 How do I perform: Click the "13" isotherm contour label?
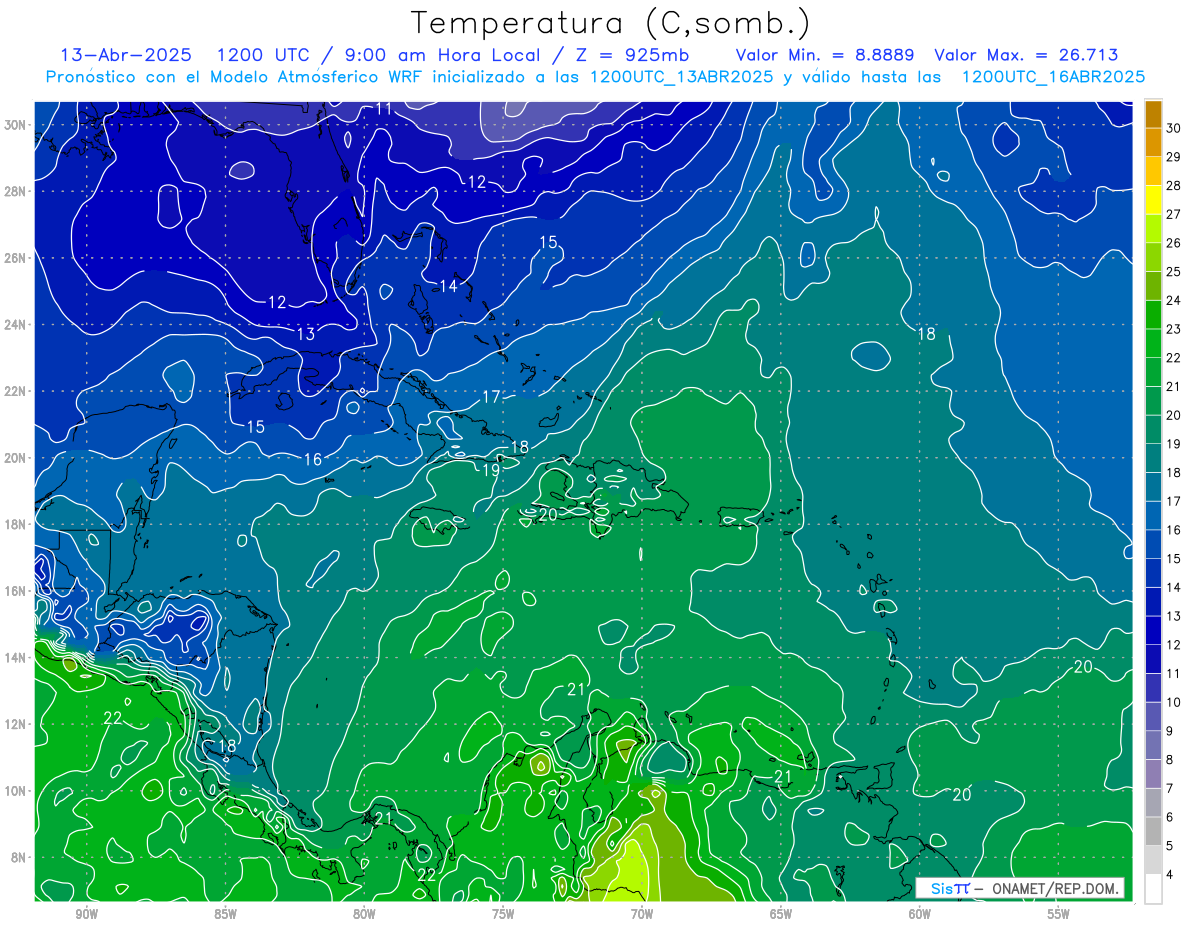(x=306, y=334)
